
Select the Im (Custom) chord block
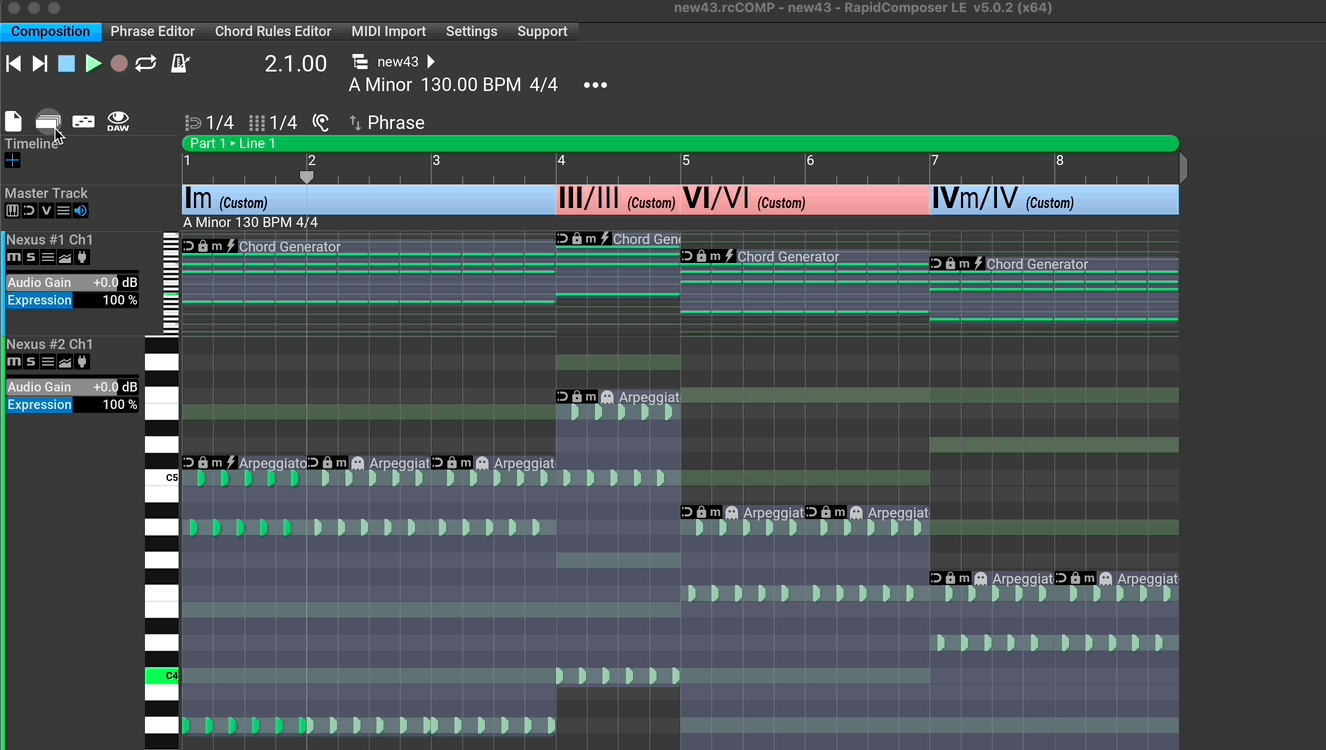pos(369,199)
